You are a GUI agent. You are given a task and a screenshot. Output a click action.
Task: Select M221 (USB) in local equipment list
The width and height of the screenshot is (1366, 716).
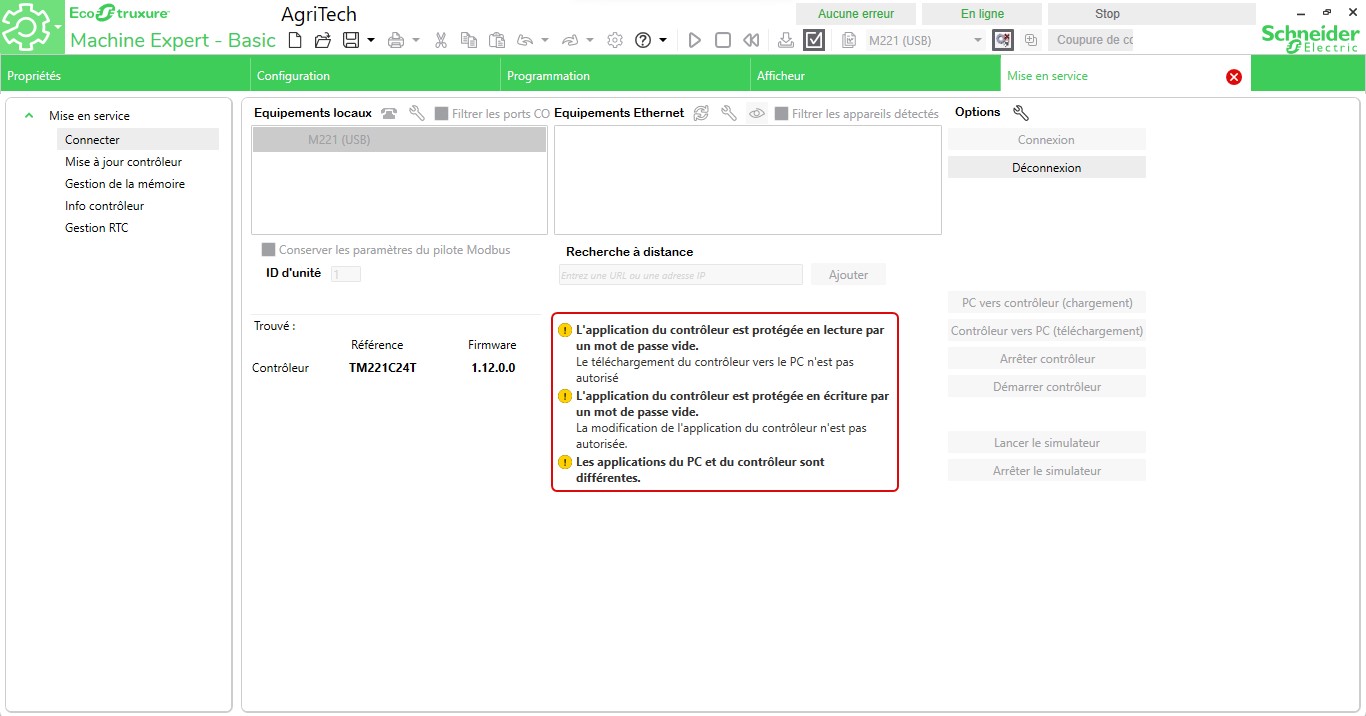[399, 140]
